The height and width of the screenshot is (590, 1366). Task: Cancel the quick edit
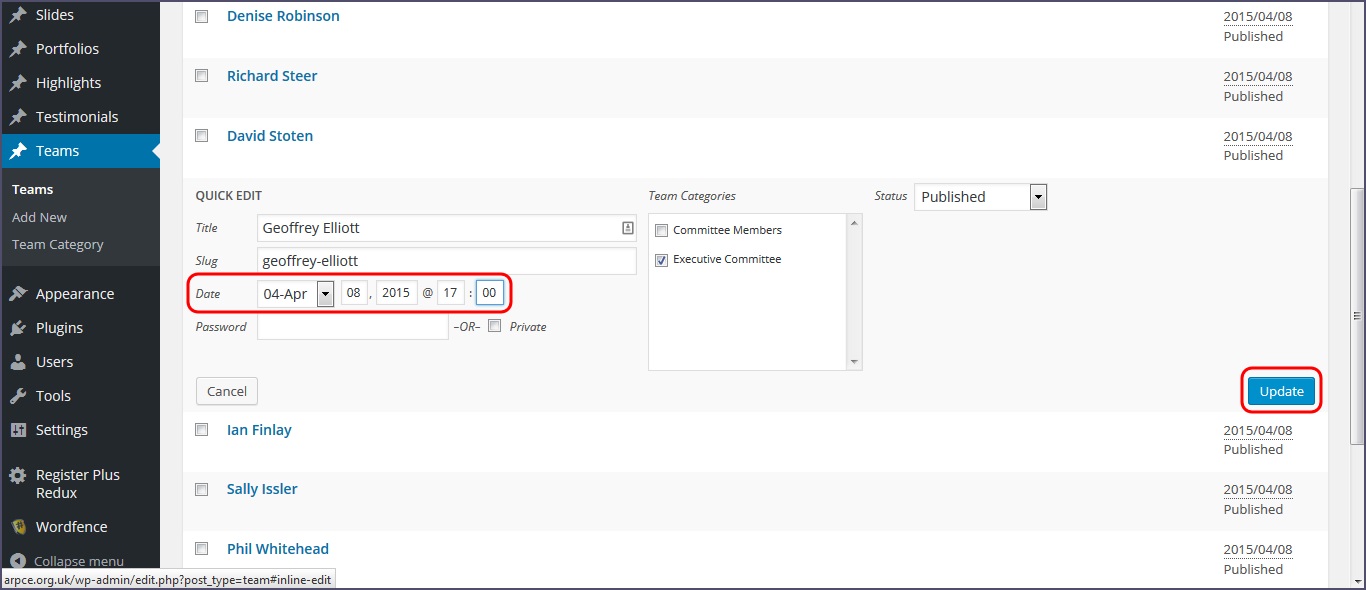[x=227, y=391]
